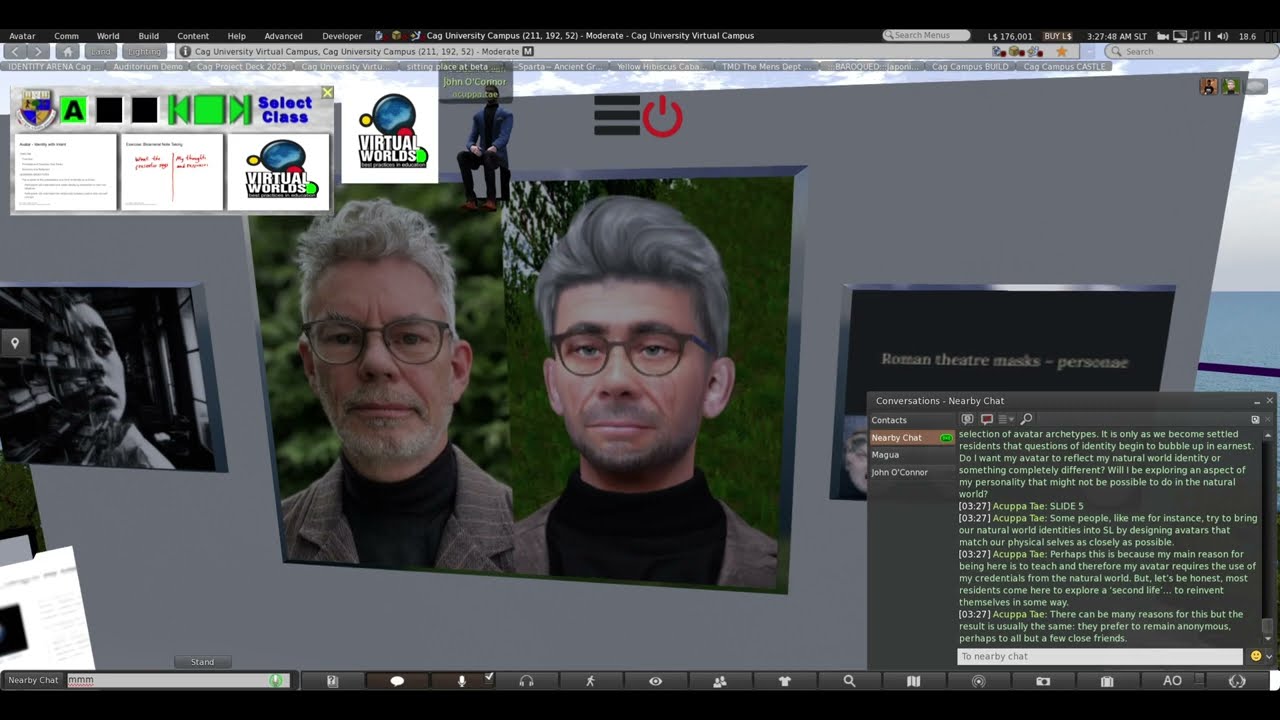Image resolution: width=1280 pixels, height=720 pixels.
Task: Click the green square stop button on the HUD
Action: [x=209, y=110]
